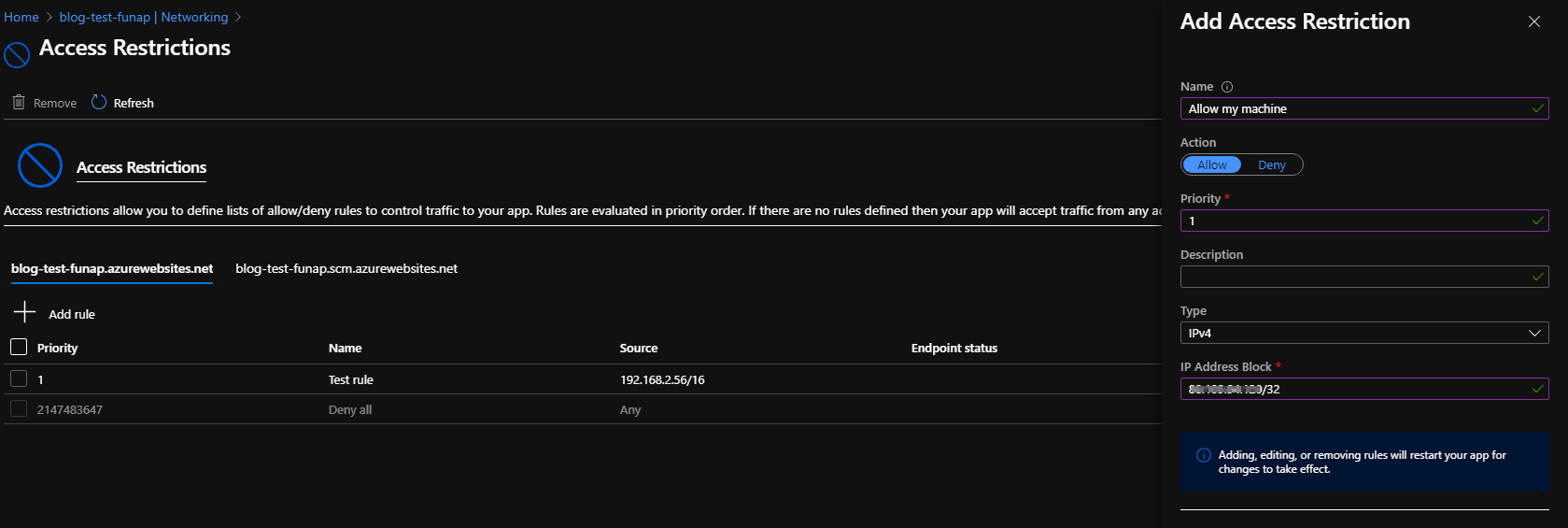Sort by the Priority column header
The width and height of the screenshot is (1568, 528).
(x=58, y=349)
